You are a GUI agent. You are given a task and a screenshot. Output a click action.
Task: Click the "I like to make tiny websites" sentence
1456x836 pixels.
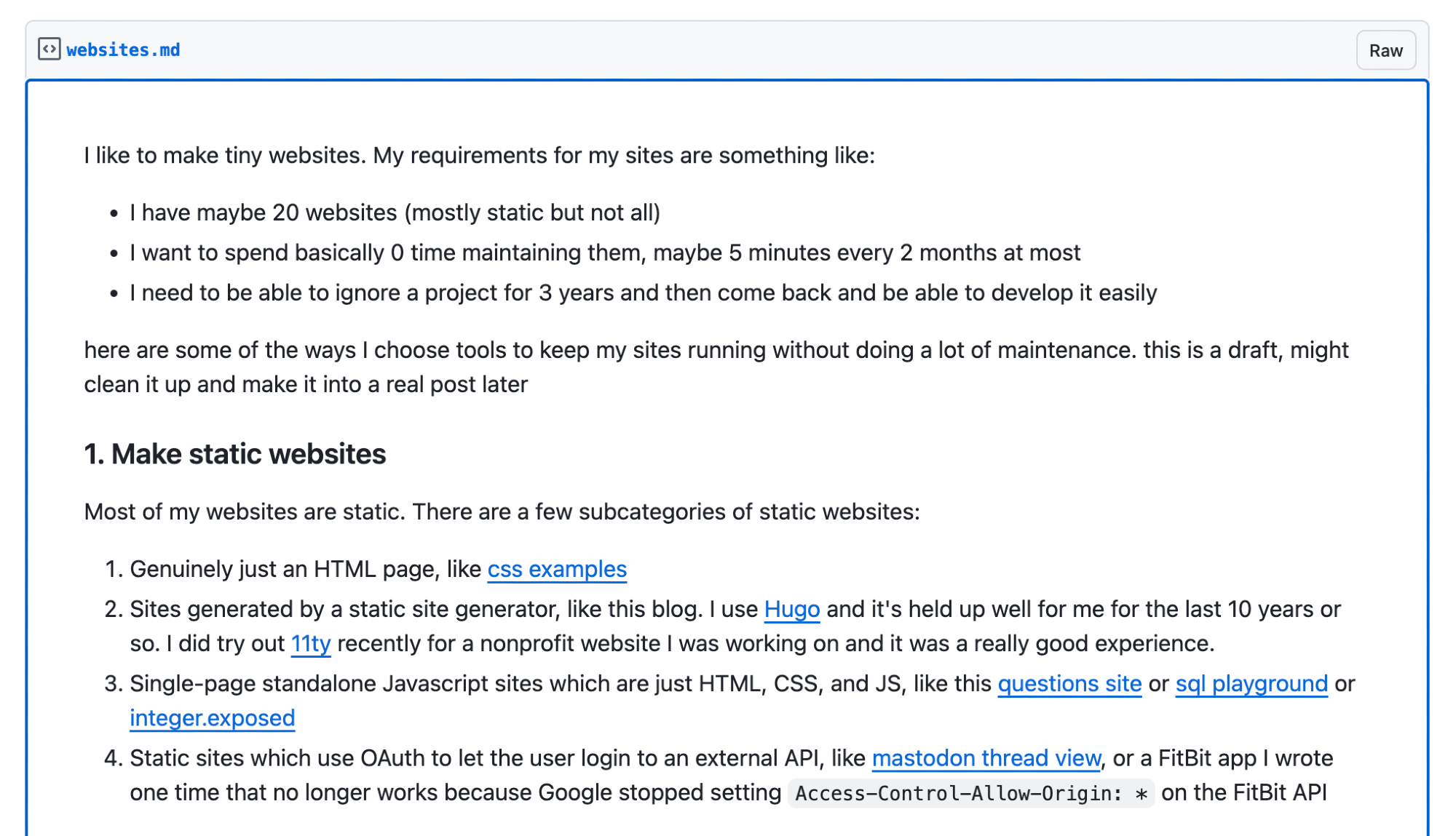tap(479, 155)
